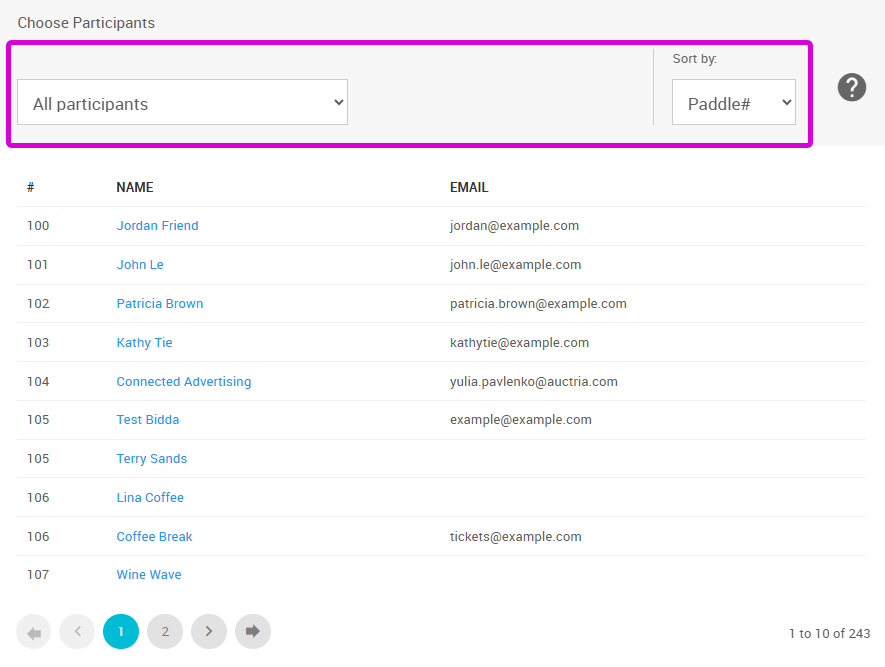The width and height of the screenshot is (885, 667).
Task: Select Lina Coffee participant
Action: point(150,498)
